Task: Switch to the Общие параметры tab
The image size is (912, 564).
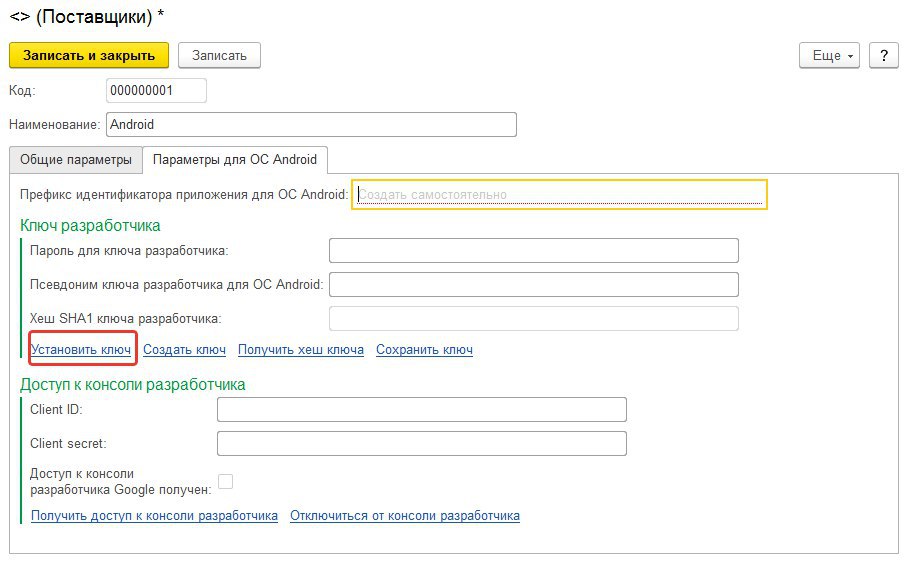Action: point(76,159)
